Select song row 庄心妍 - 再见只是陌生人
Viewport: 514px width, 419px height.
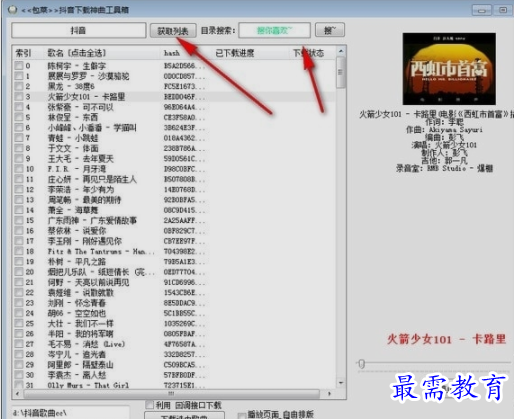[173, 179]
